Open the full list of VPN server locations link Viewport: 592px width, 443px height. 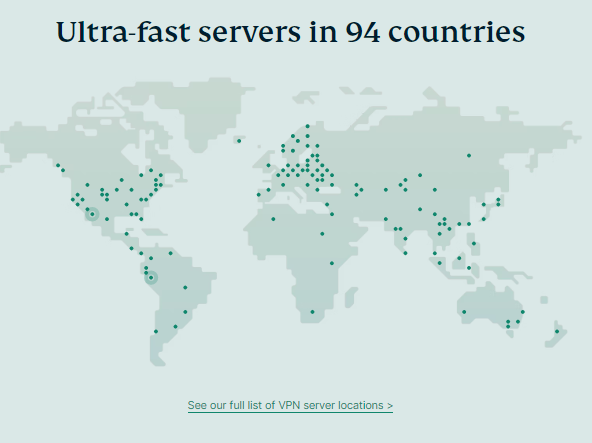coord(290,405)
